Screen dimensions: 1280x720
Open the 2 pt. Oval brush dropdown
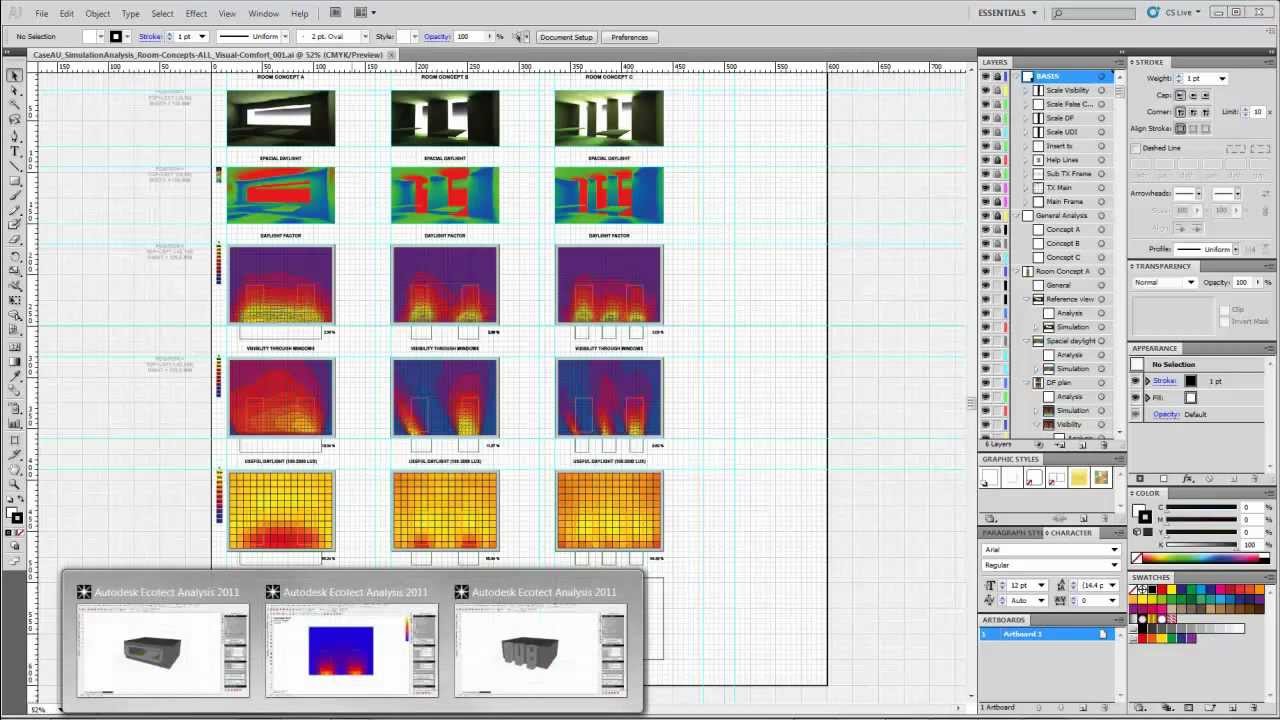click(366, 37)
